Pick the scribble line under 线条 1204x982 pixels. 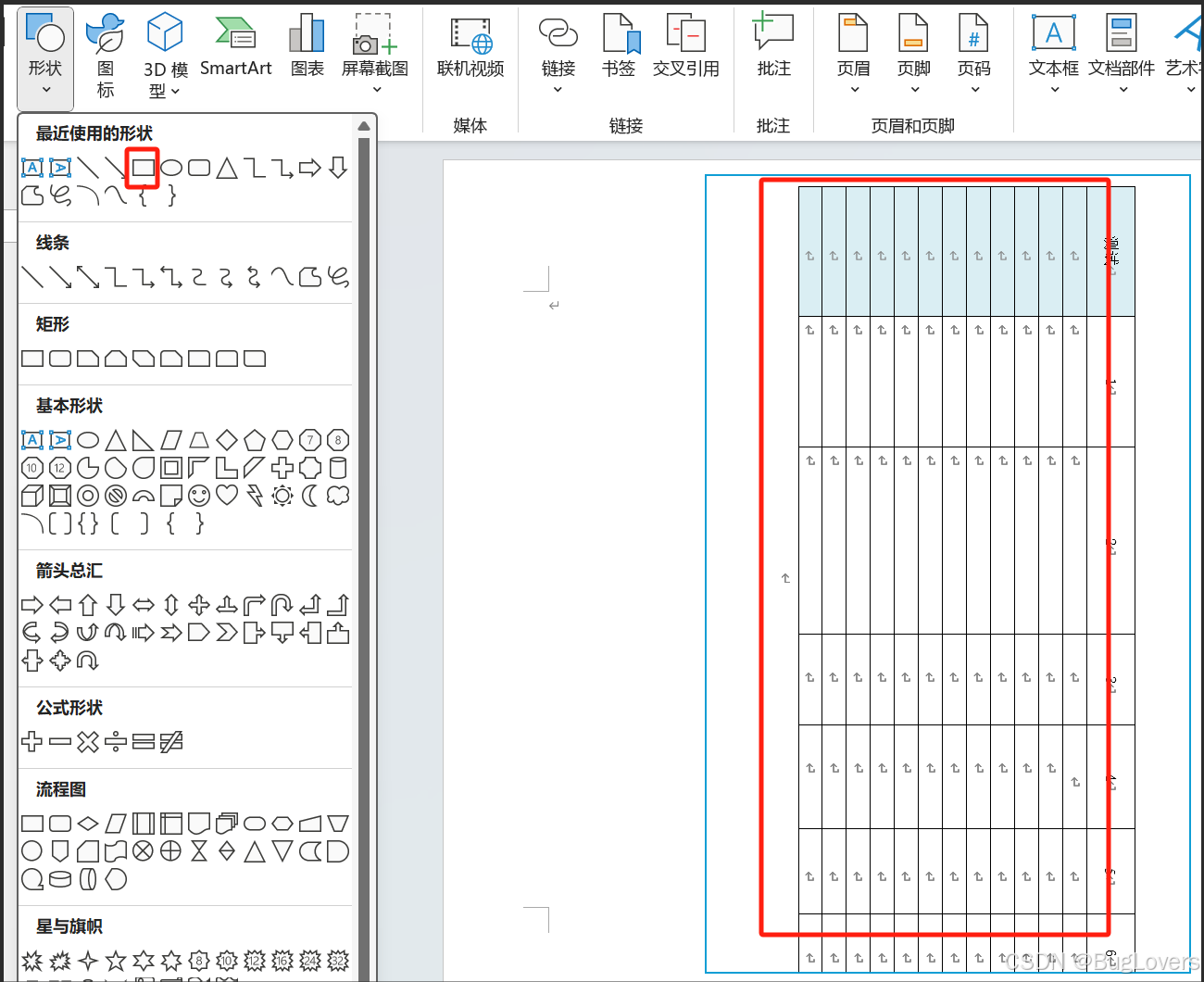(338, 276)
